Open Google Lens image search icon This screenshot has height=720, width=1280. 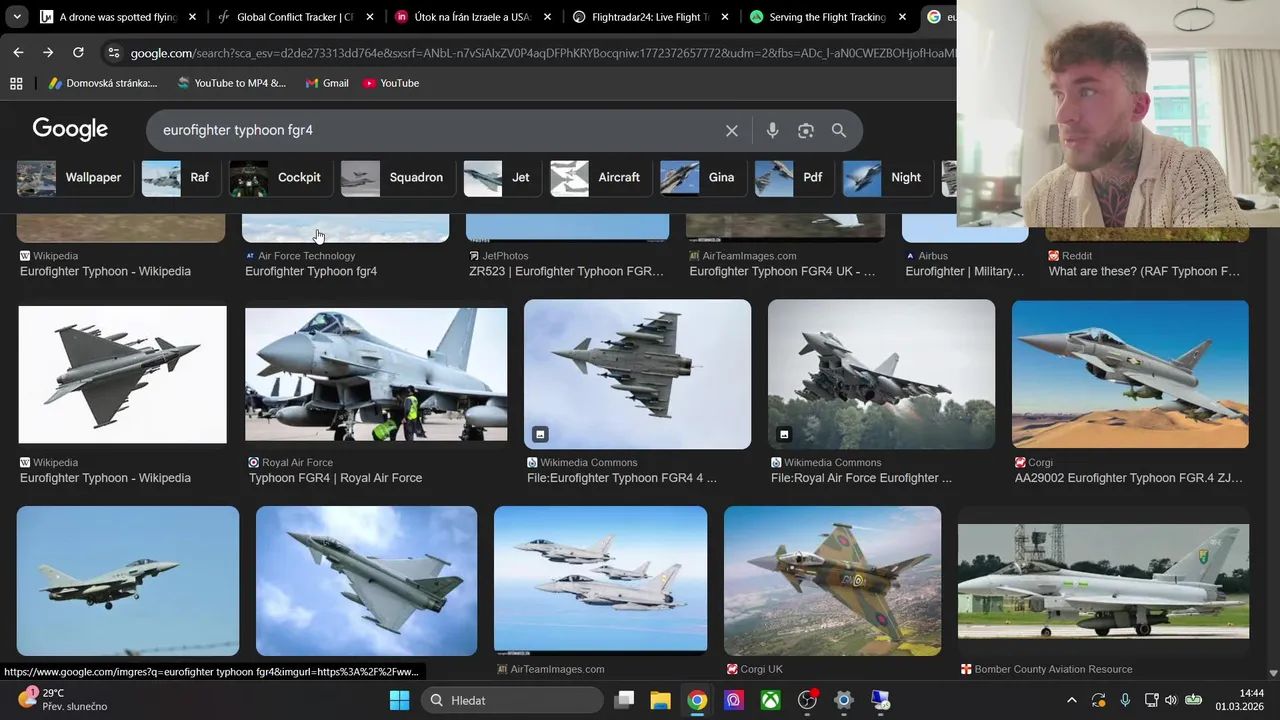pyautogui.click(x=806, y=131)
